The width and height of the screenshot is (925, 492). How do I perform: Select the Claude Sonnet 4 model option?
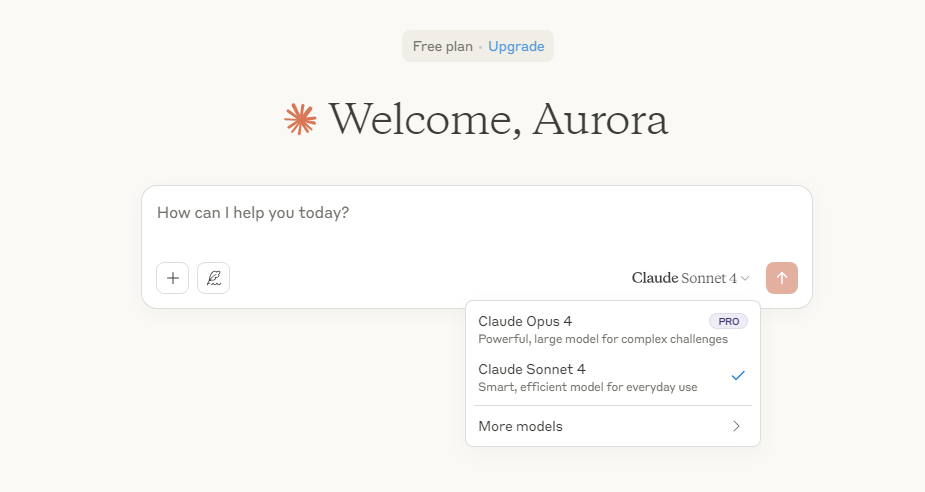click(612, 378)
